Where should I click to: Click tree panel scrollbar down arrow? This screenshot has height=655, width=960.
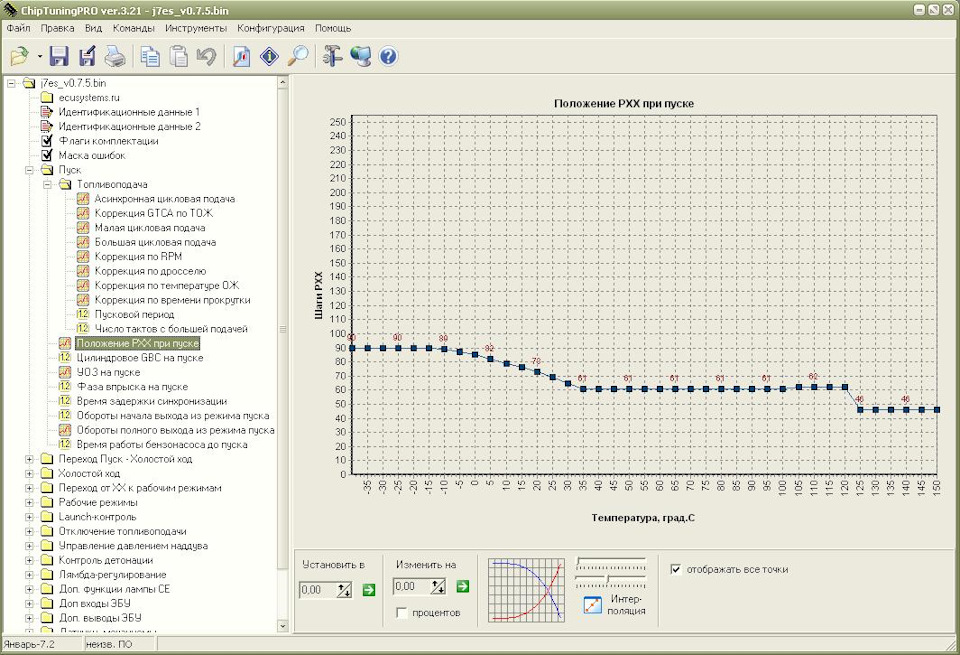click(x=282, y=626)
